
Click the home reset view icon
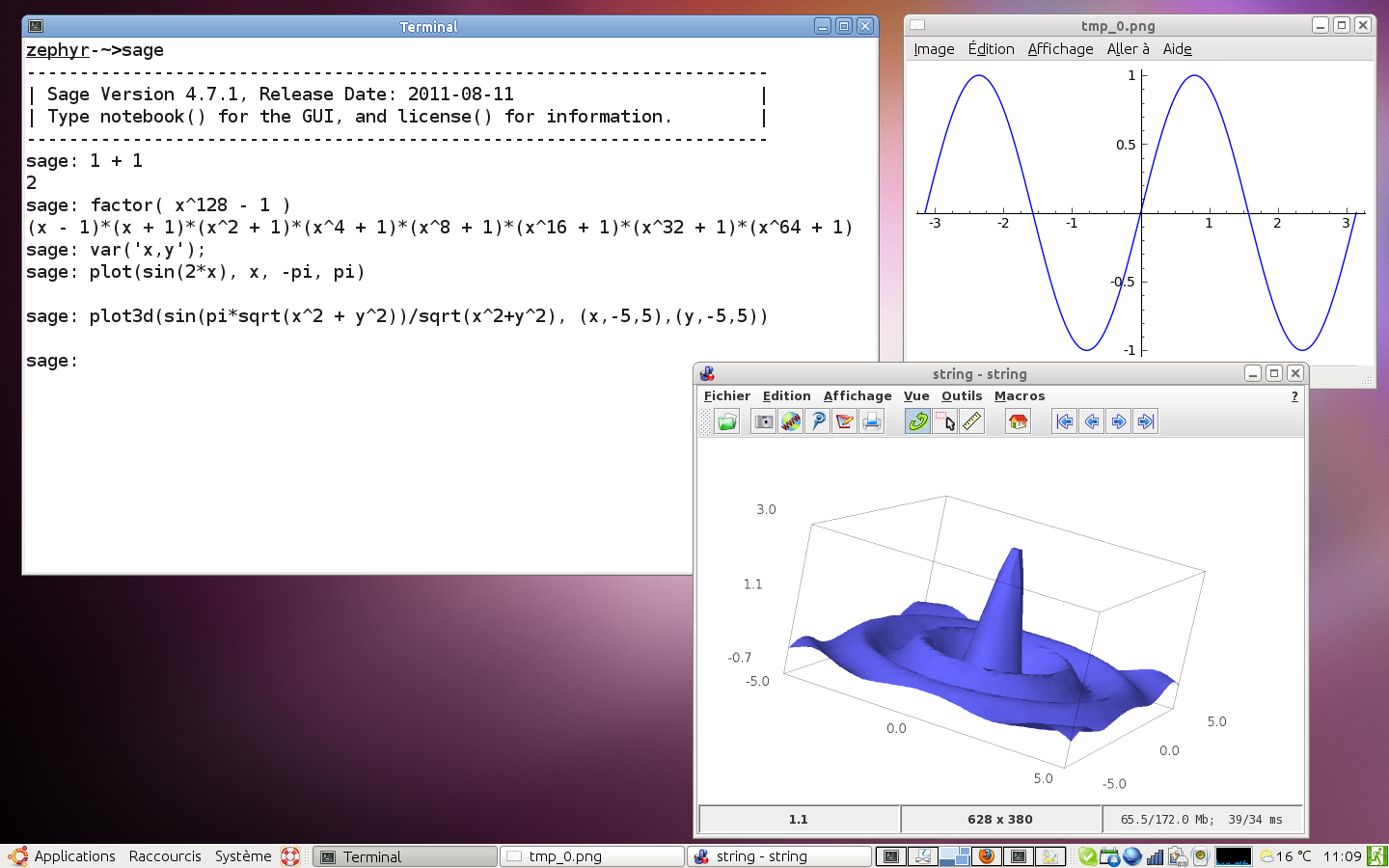1018,421
